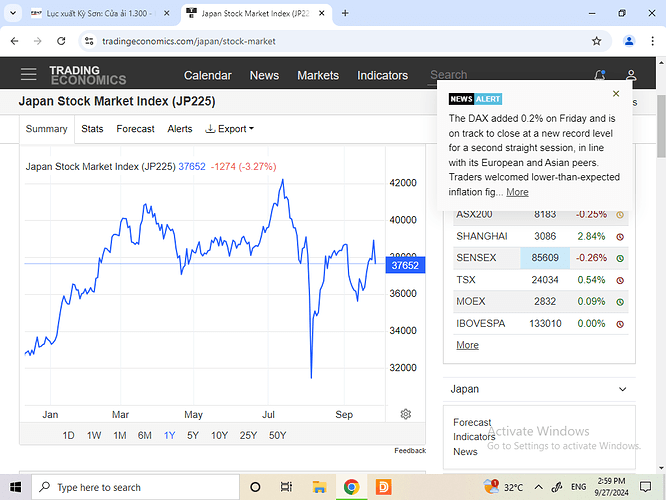Open chart settings gear icon

pyautogui.click(x=406, y=414)
